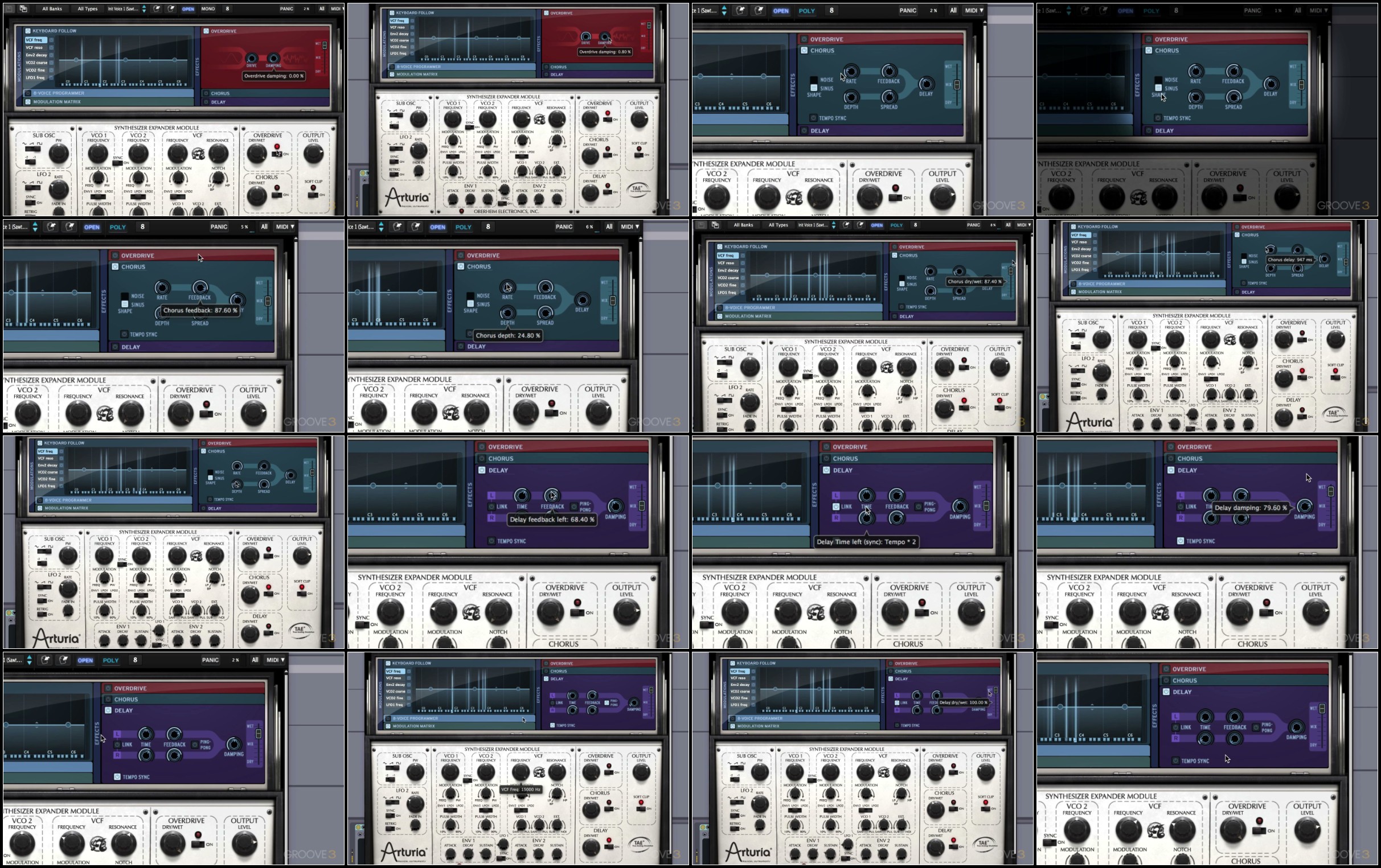Open All Types dropdown beside the MONO button

pos(88,9)
